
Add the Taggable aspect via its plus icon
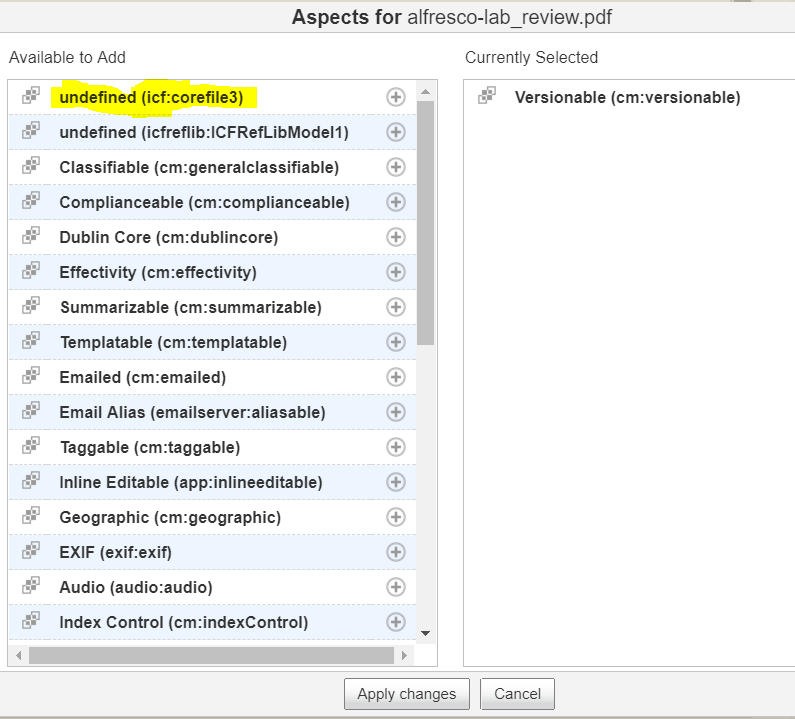tap(395, 447)
